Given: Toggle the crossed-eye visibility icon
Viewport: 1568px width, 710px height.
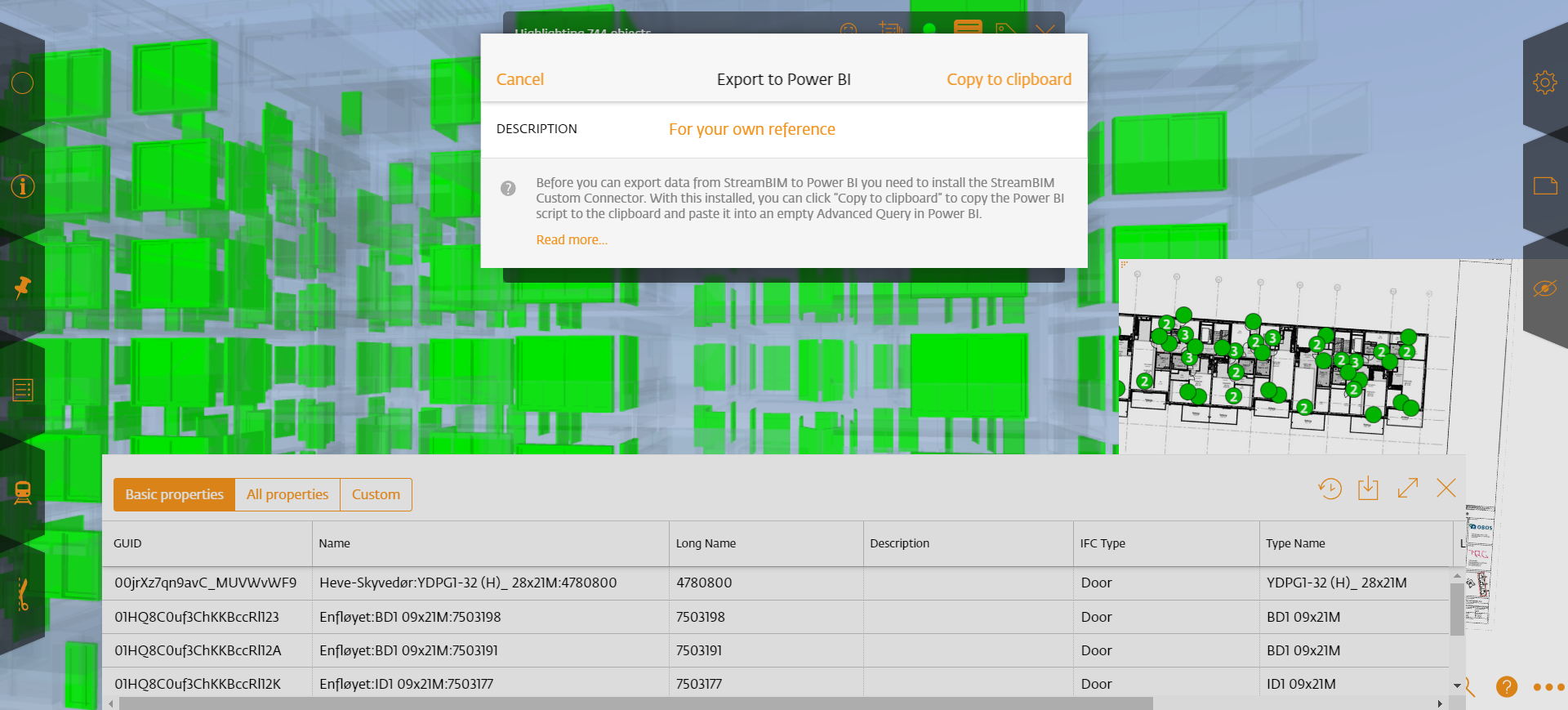Looking at the screenshot, I should click(1545, 288).
